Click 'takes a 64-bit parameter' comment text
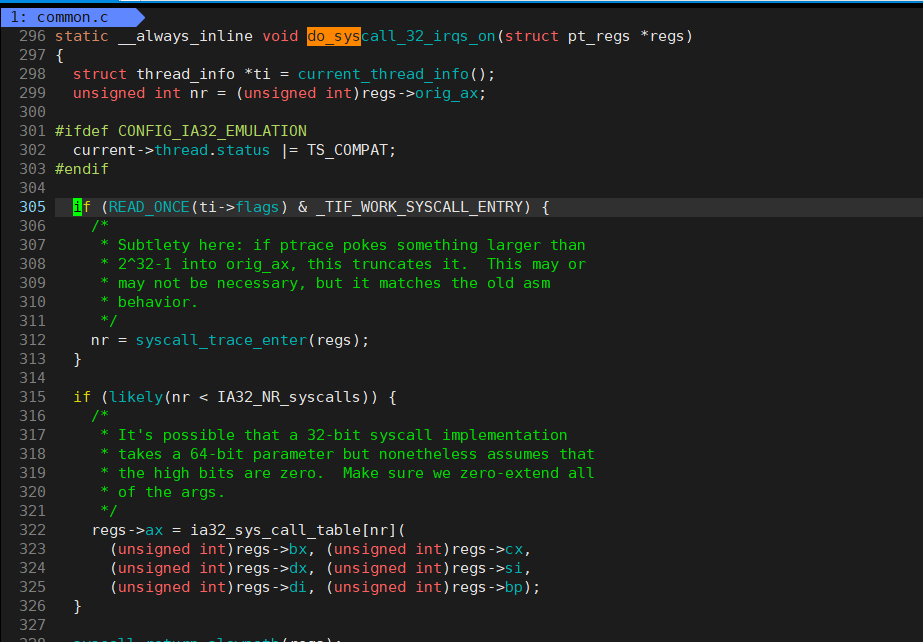 pyautogui.click(x=225, y=454)
